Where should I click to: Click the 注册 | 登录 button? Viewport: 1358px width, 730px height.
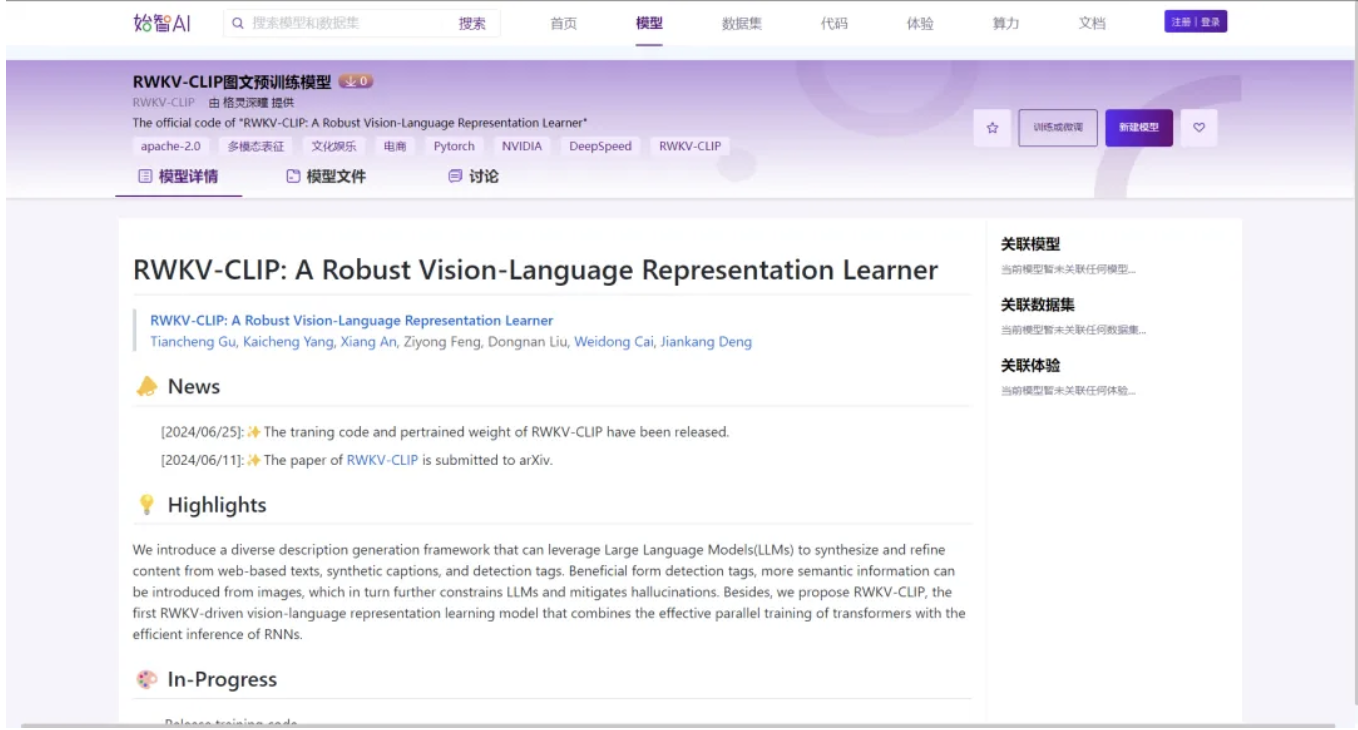click(1195, 22)
